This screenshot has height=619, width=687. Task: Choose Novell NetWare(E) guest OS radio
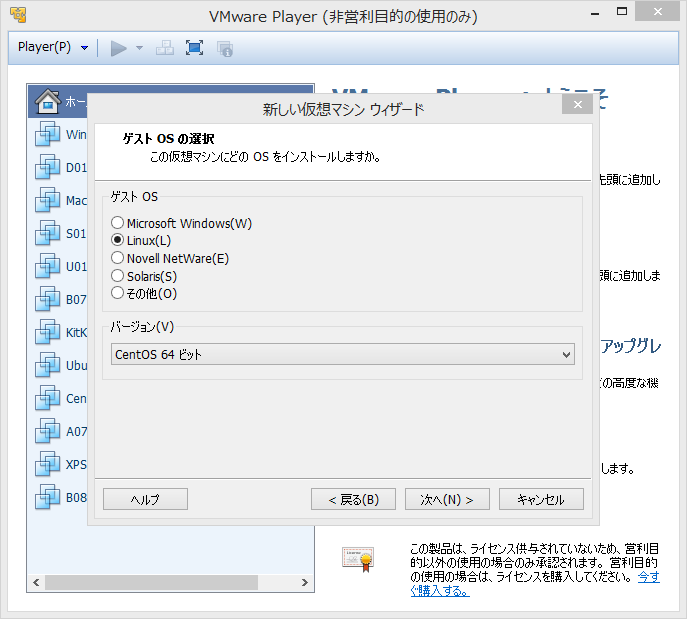117,258
